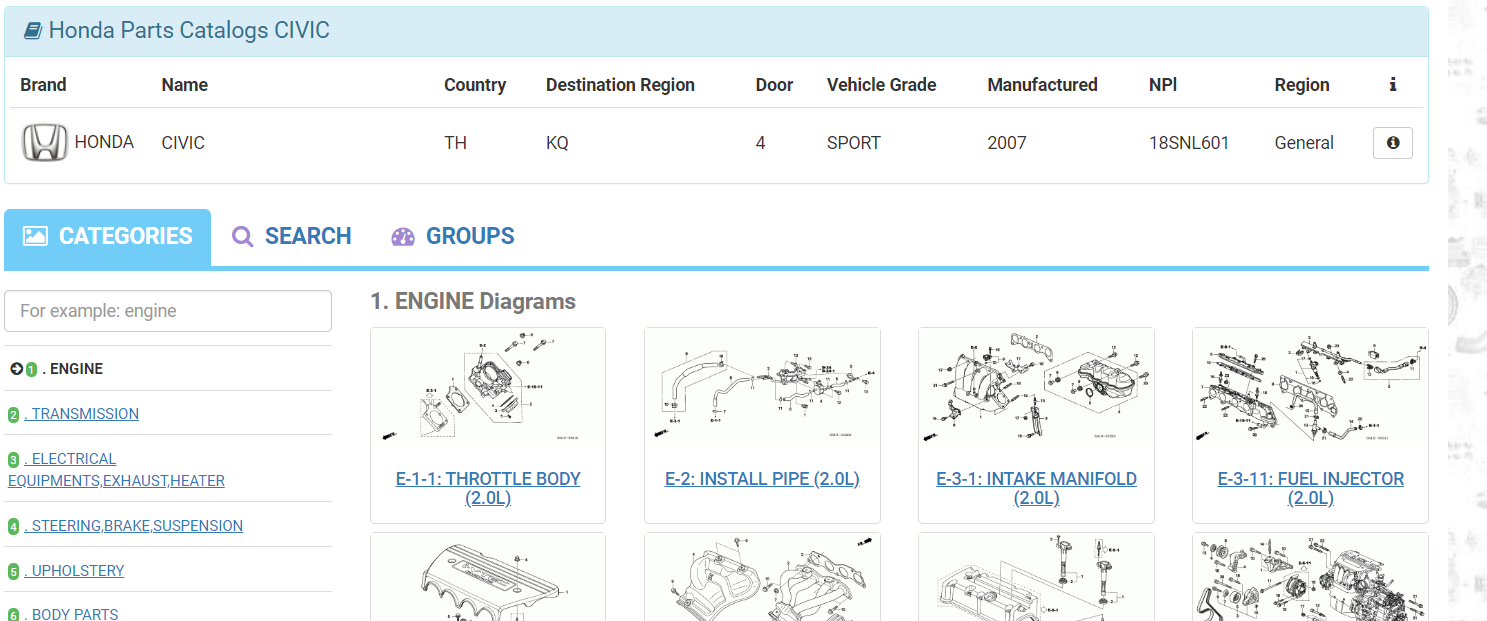Click the engine cover diagram in second row
This screenshot has width=1487, height=621.
488,579
